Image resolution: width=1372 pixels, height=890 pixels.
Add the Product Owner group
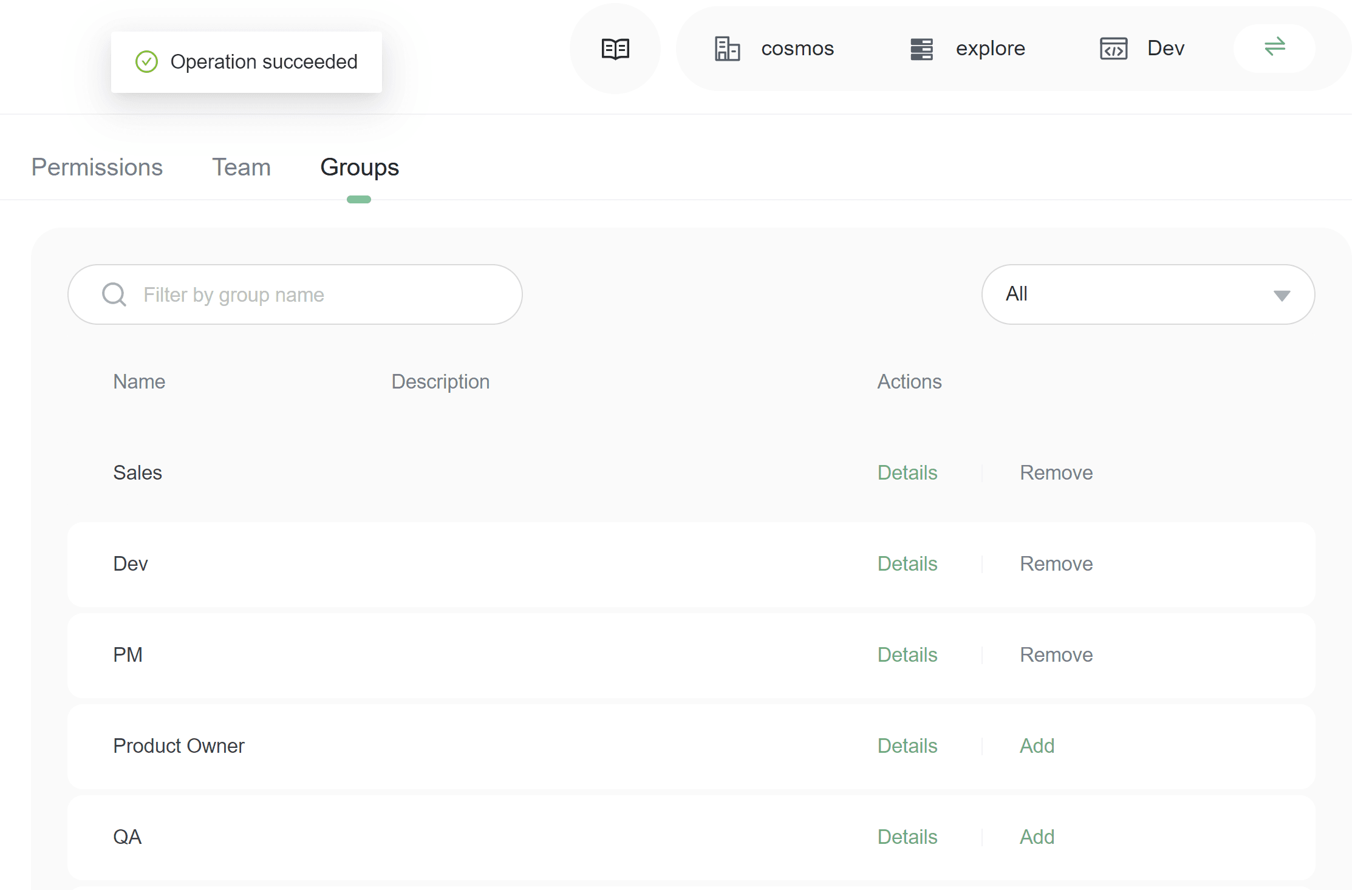click(x=1036, y=746)
